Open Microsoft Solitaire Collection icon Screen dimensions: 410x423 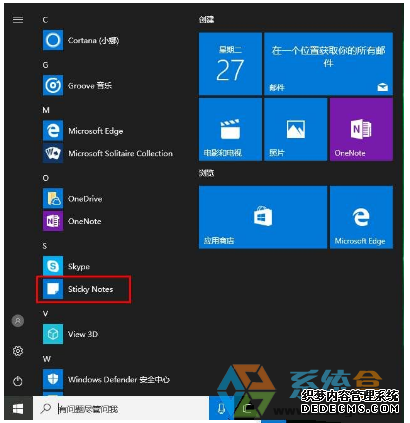(x=53, y=153)
